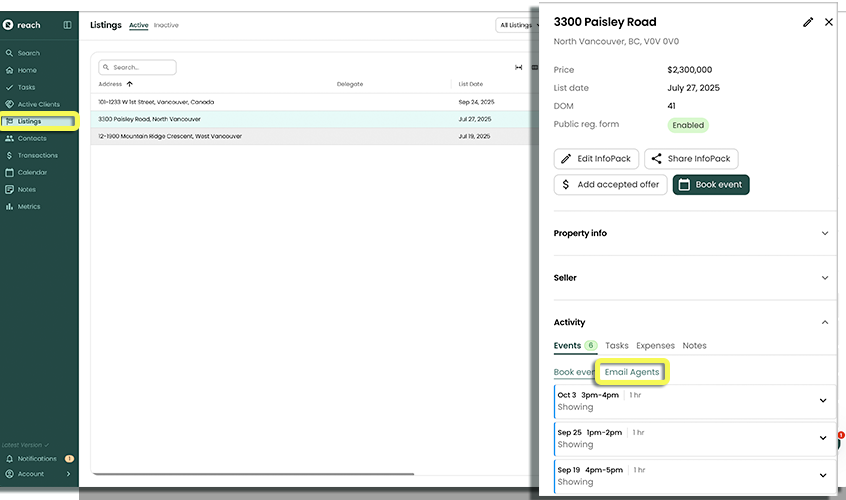Open Metrics in the sidebar
The width and height of the screenshot is (846, 500).
[29, 206]
